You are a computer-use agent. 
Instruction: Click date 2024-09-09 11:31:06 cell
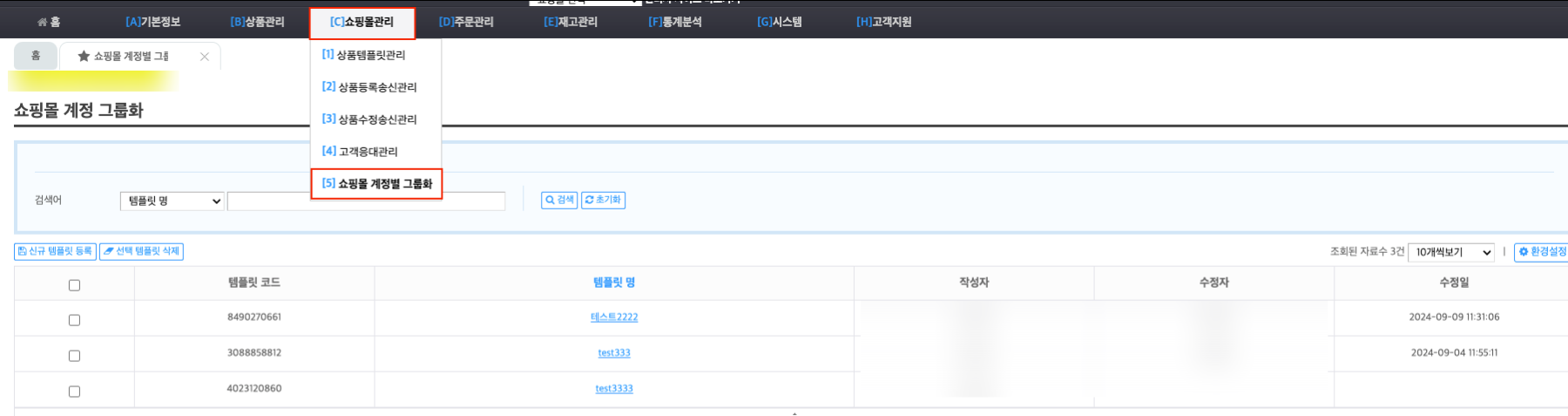tap(1455, 317)
